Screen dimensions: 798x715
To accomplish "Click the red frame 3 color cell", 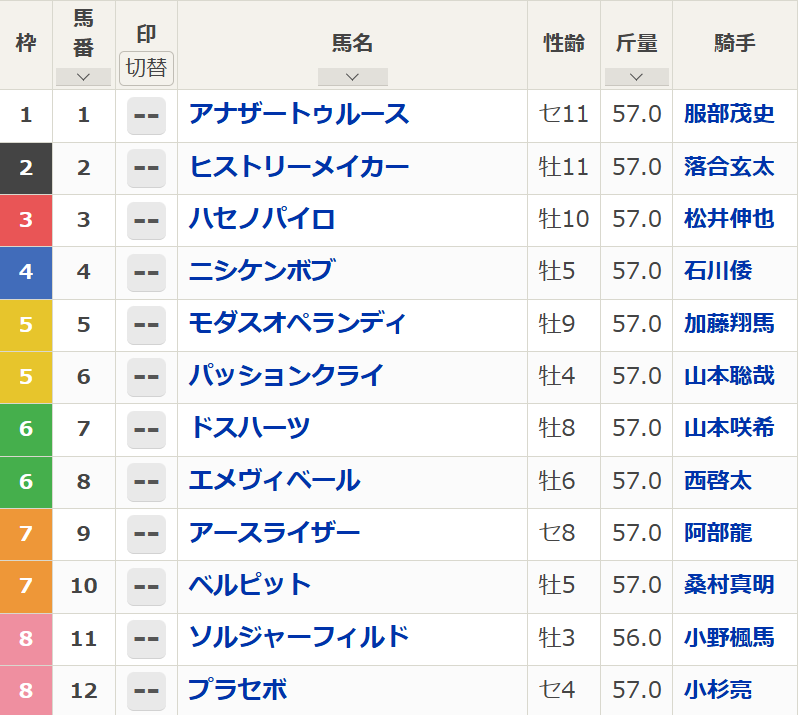I will [x=26, y=220].
